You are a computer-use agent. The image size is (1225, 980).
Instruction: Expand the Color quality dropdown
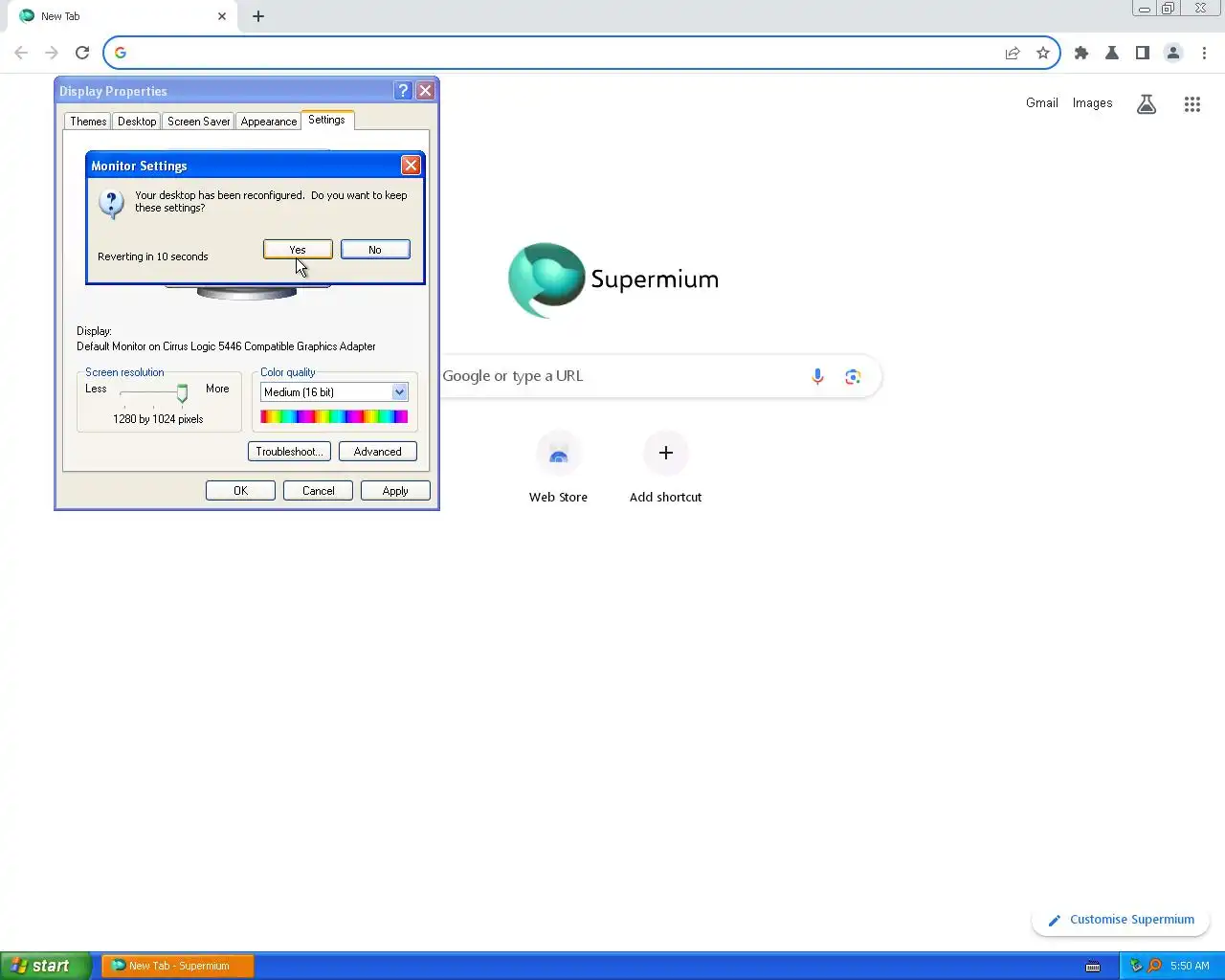point(399,392)
